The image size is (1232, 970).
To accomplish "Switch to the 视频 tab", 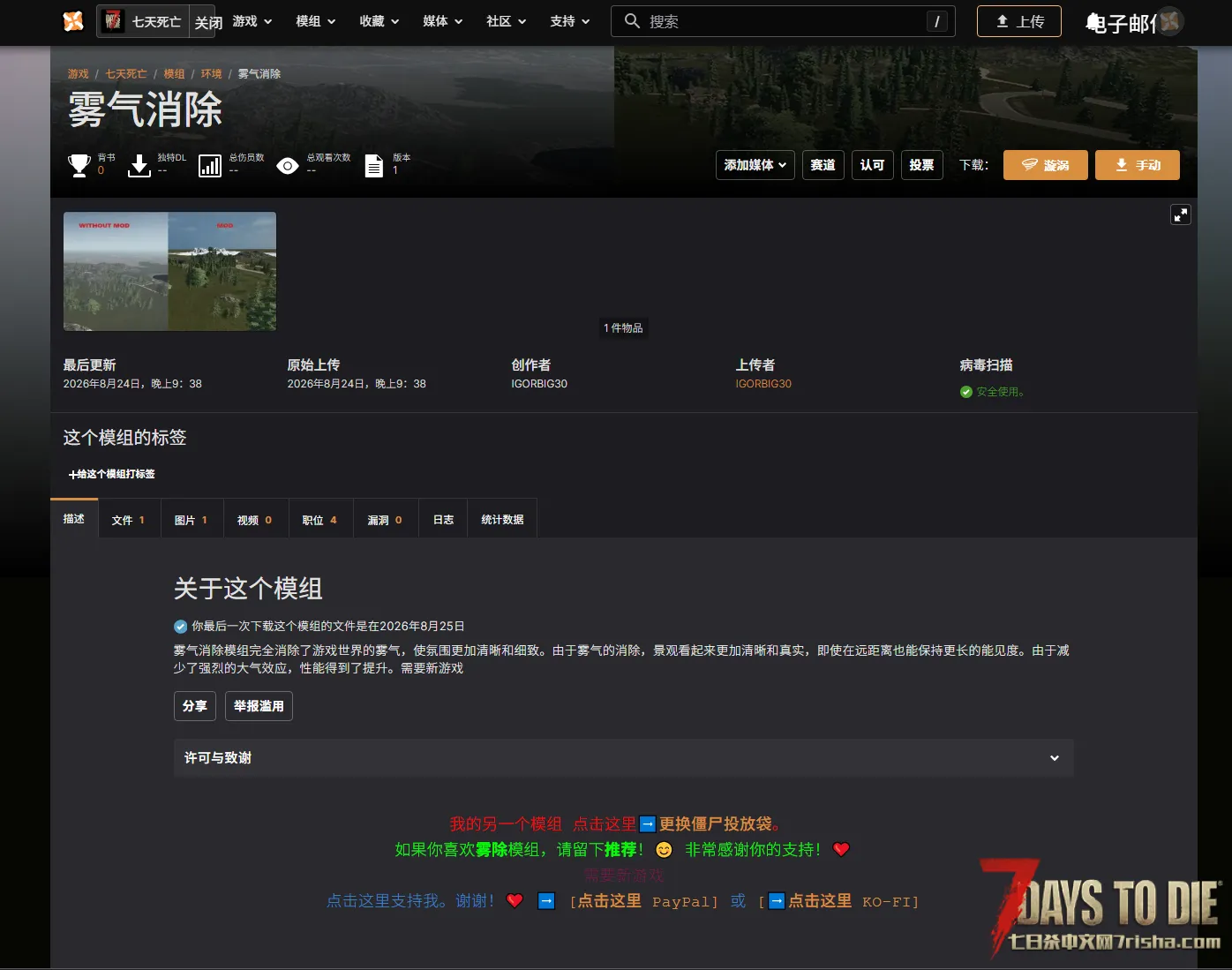I will (255, 520).
